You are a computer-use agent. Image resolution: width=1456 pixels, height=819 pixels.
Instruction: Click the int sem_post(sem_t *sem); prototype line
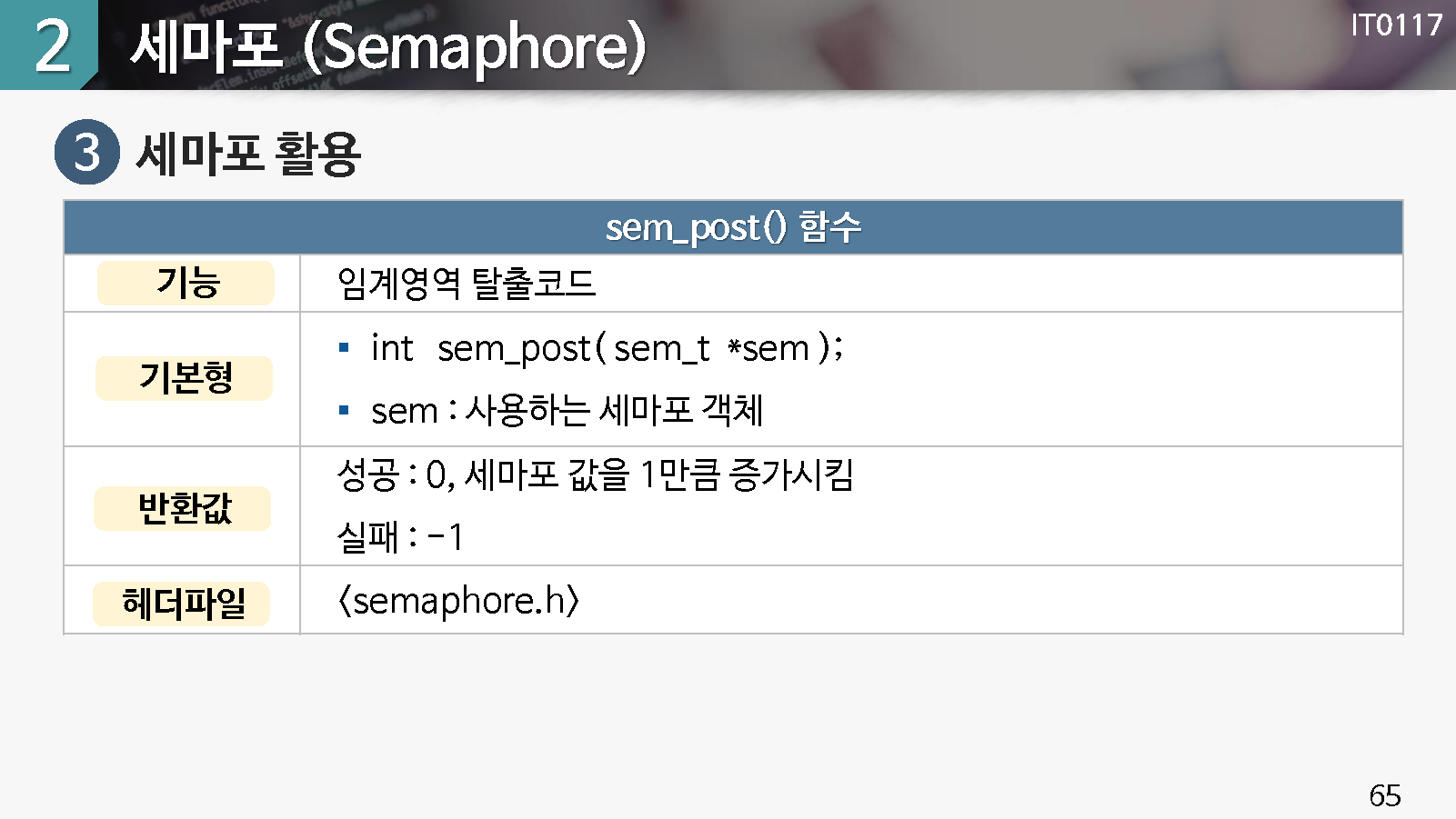tap(607, 348)
